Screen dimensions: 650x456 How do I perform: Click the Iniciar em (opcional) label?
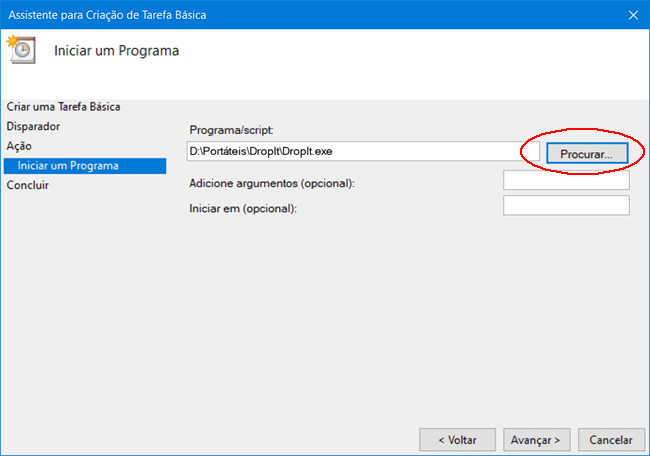pos(244,208)
